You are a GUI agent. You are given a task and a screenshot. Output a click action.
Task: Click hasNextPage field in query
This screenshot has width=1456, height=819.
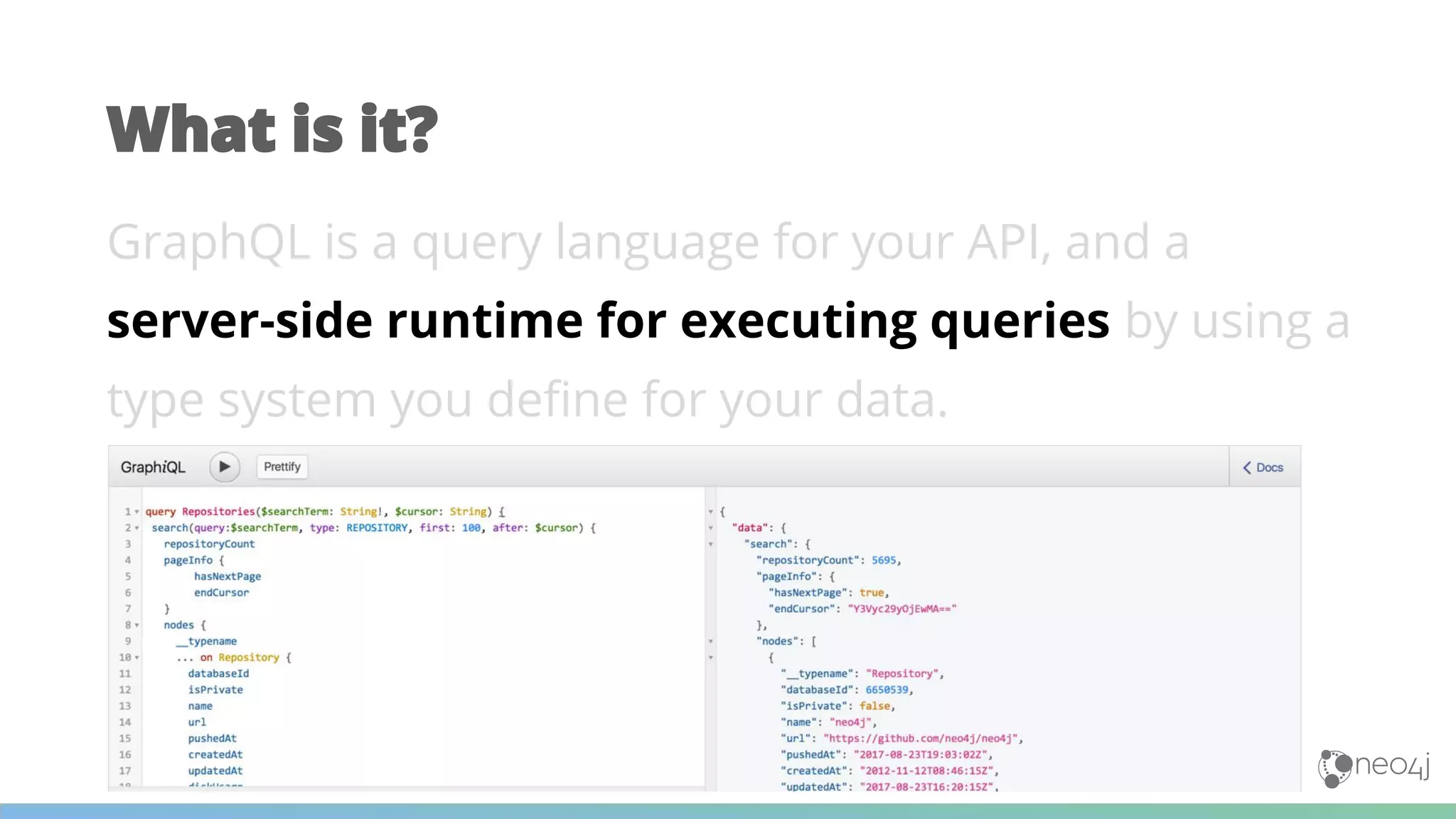[x=227, y=577]
